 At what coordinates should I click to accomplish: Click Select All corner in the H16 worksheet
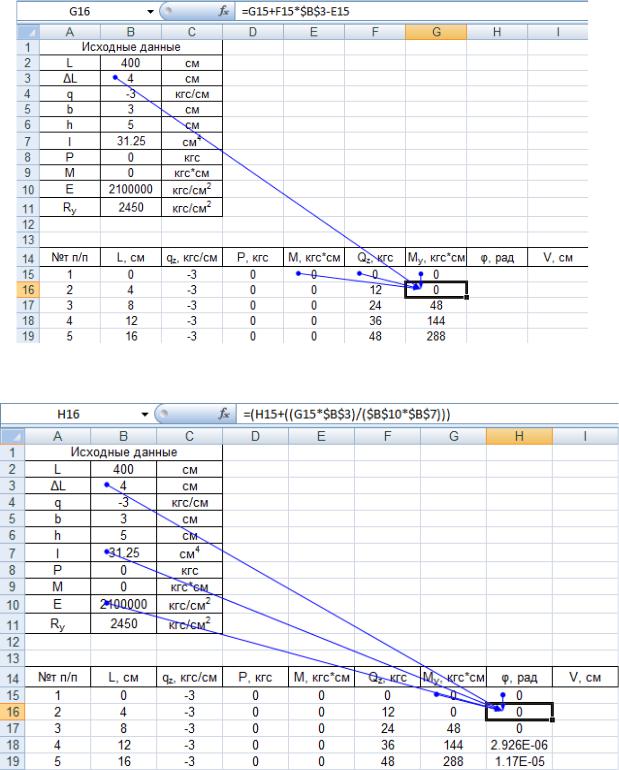click(13, 436)
